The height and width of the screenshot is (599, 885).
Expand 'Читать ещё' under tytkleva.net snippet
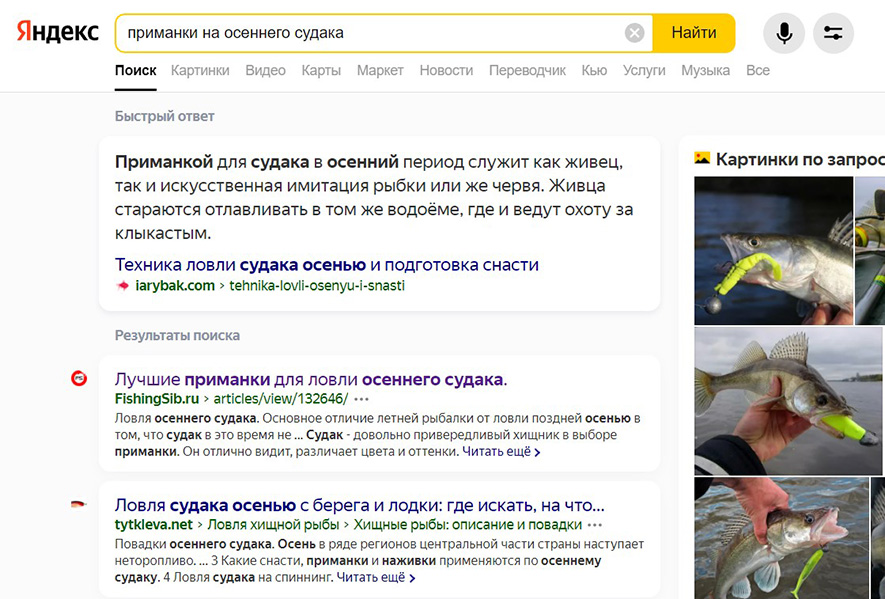coord(376,578)
